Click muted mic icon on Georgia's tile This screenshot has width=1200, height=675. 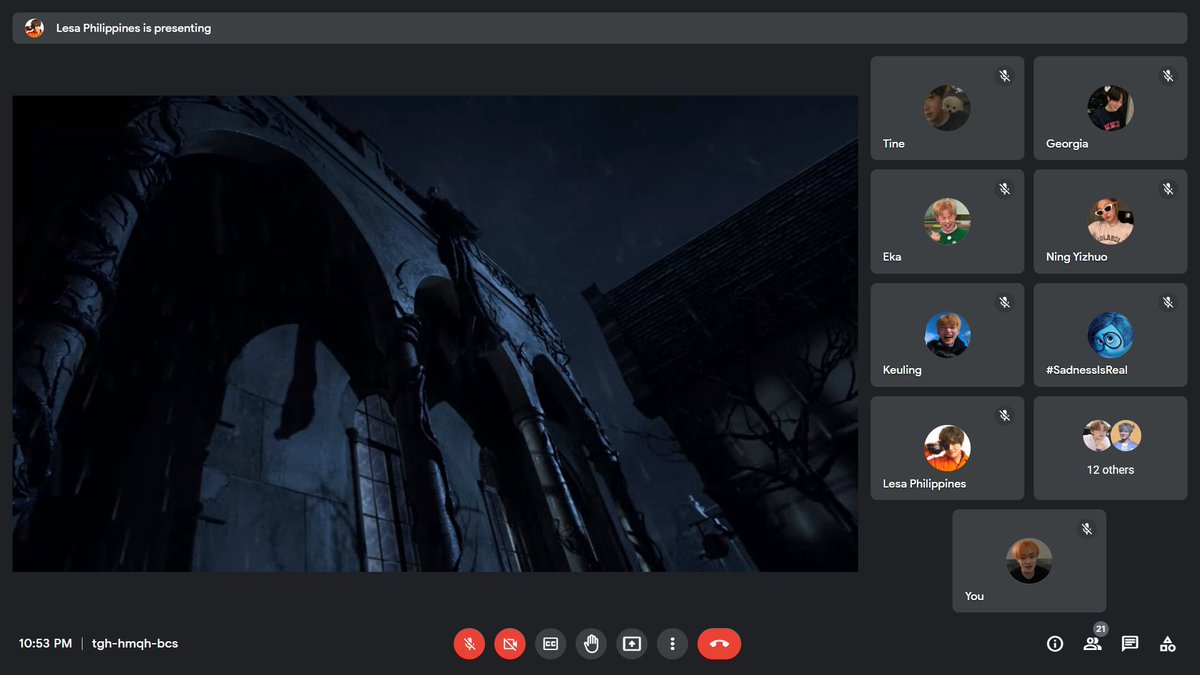point(1167,76)
